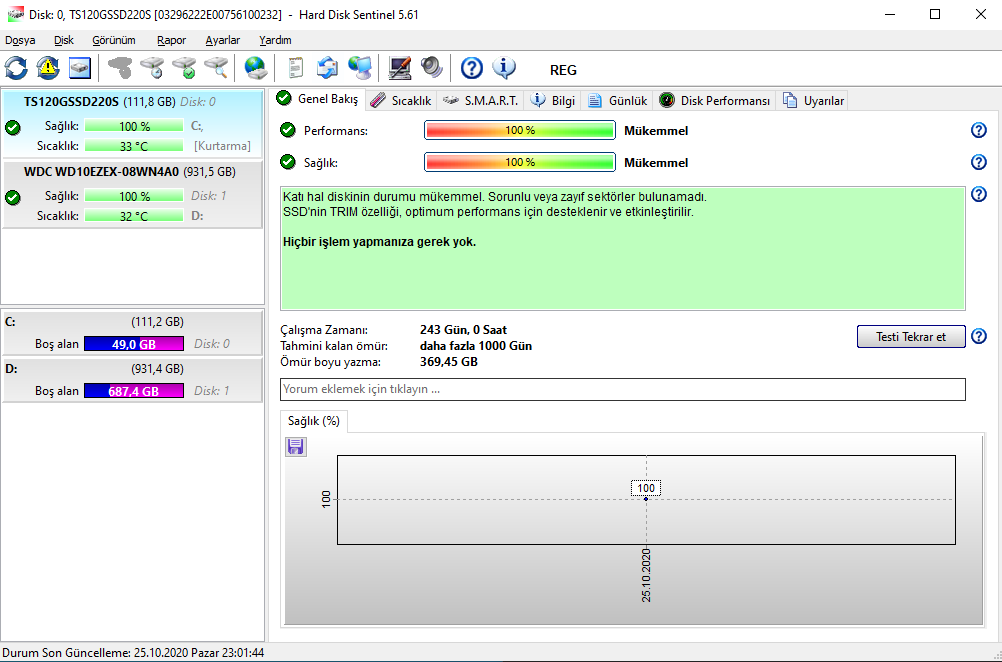Select the WDC WD10EZEX-08WN4A0 disk
Screen dimensions: 1002x662
click(101, 171)
